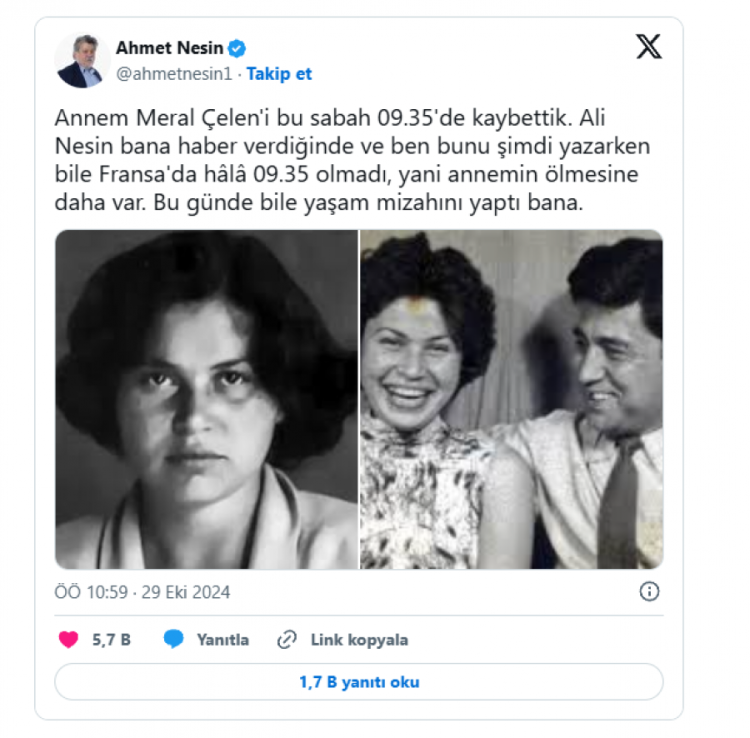Visit the @ahmetnesin1 handle link
The image size is (750, 738).
coord(174,74)
